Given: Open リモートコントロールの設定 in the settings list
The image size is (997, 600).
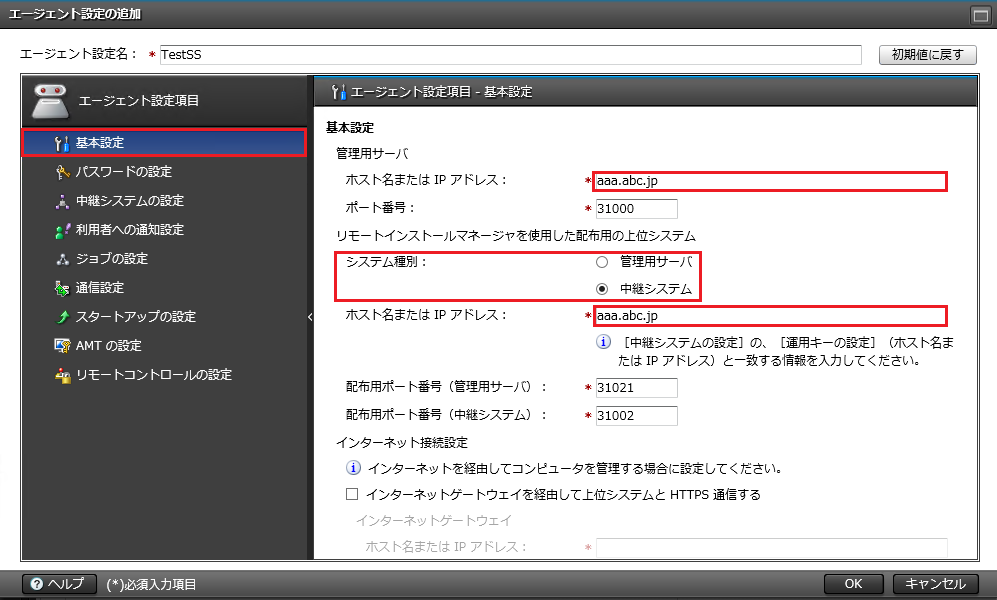Looking at the screenshot, I should 164,375.
